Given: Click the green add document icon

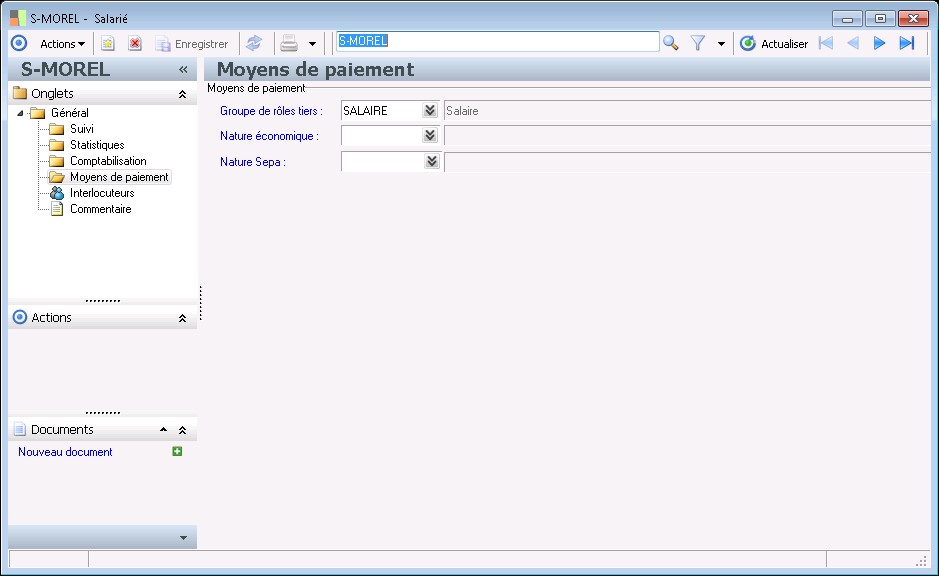Looking at the screenshot, I should [x=177, y=451].
